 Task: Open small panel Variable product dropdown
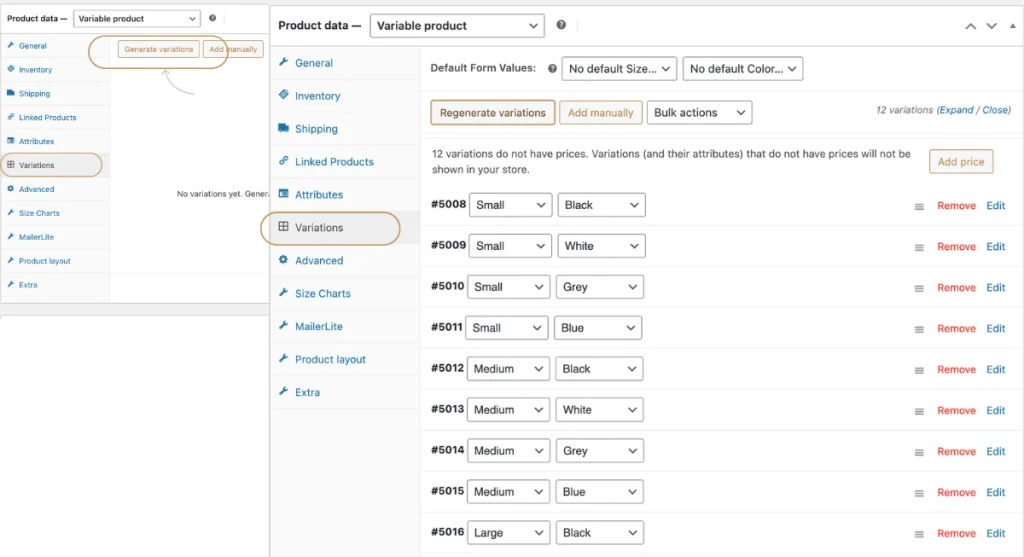click(136, 18)
